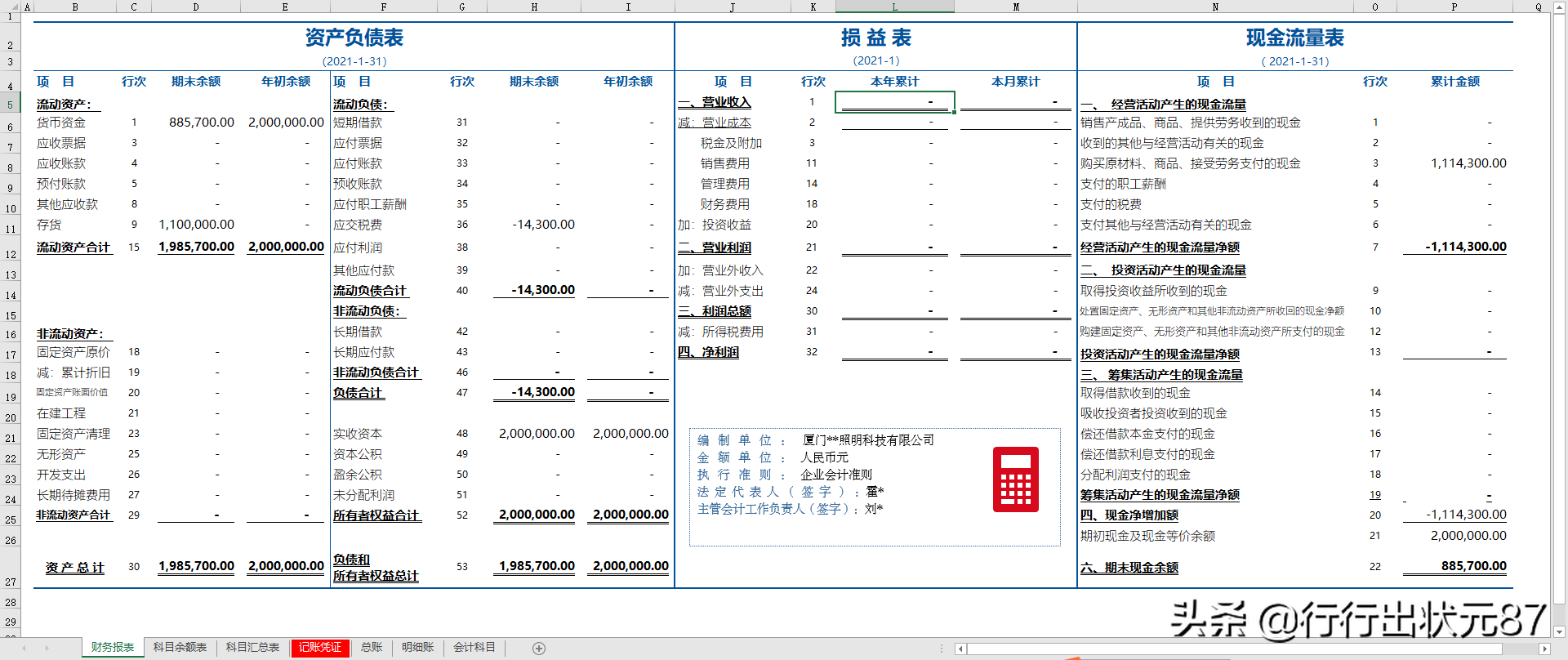Click the company name 厦门**照明科技有限公司

point(869,440)
